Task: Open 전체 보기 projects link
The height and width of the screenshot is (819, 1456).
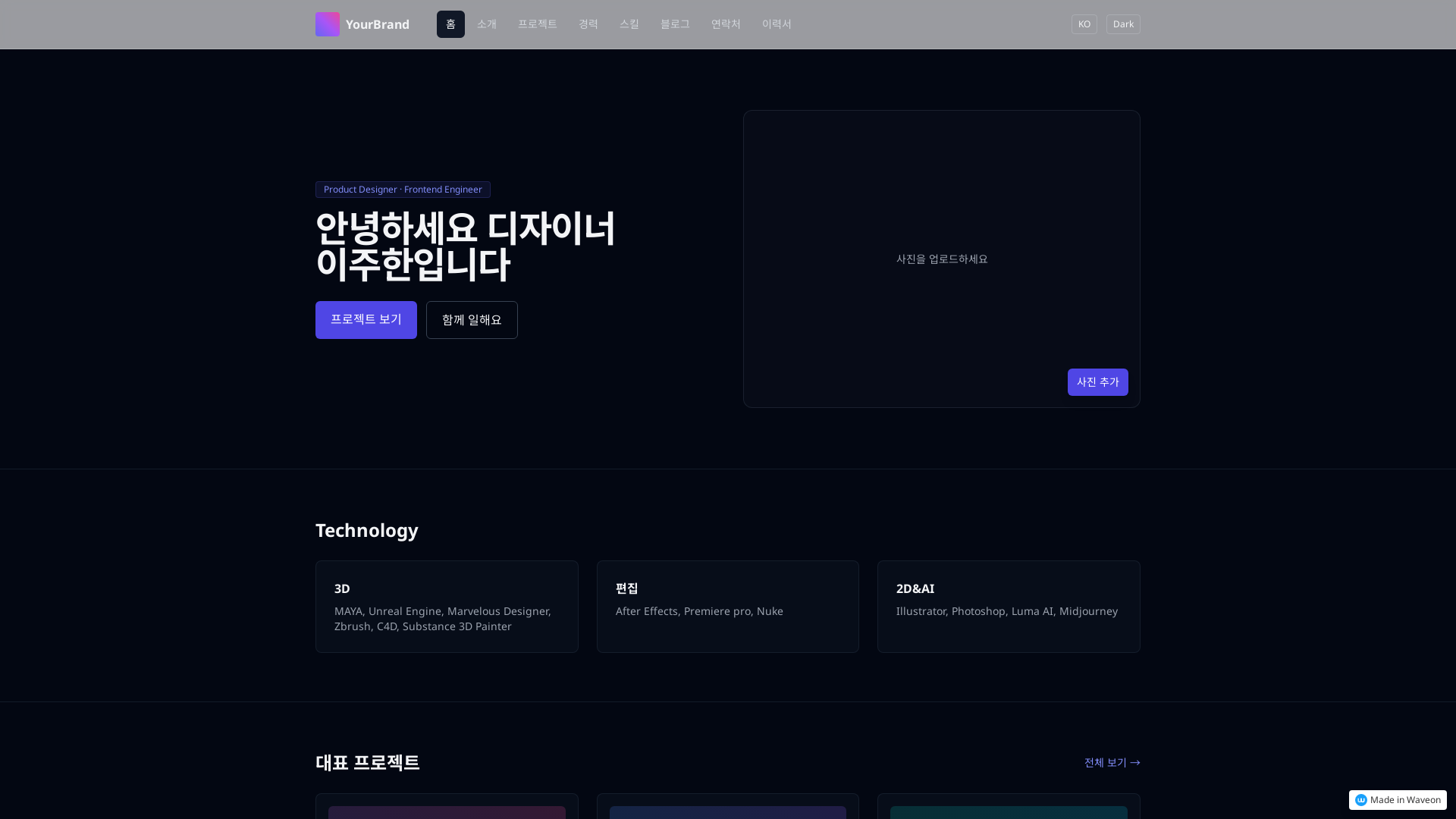Action: tap(1112, 762)
